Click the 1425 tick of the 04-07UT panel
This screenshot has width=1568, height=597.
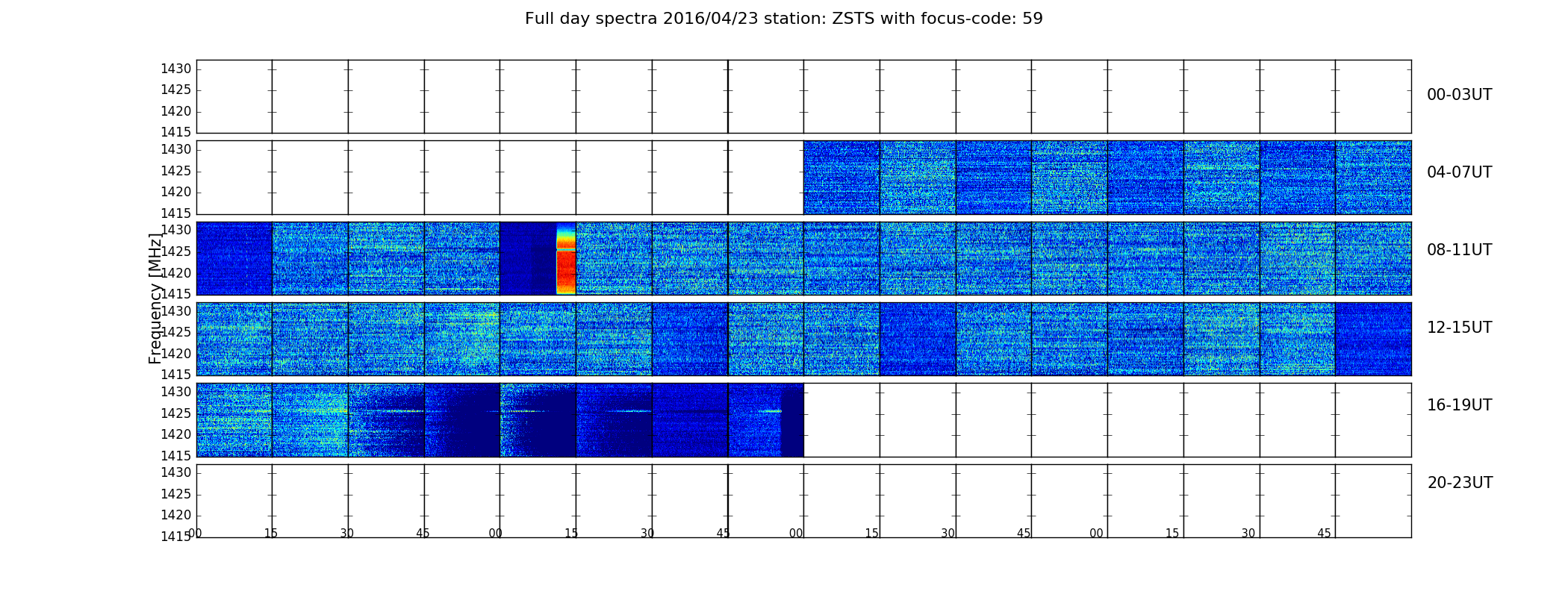pos(175,172)
